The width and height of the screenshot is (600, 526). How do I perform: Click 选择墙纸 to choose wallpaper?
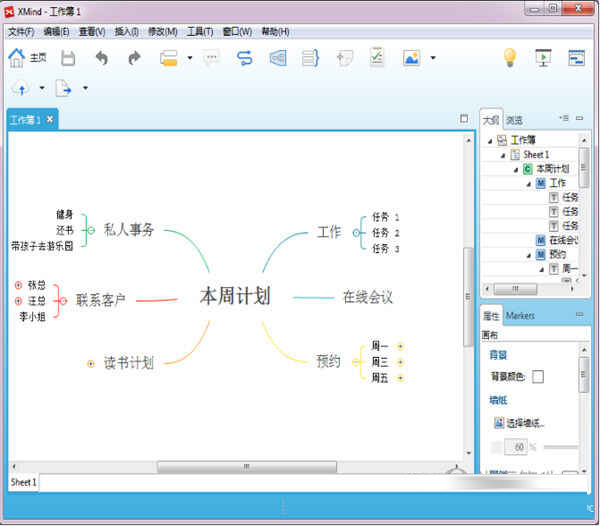(524, 422)
